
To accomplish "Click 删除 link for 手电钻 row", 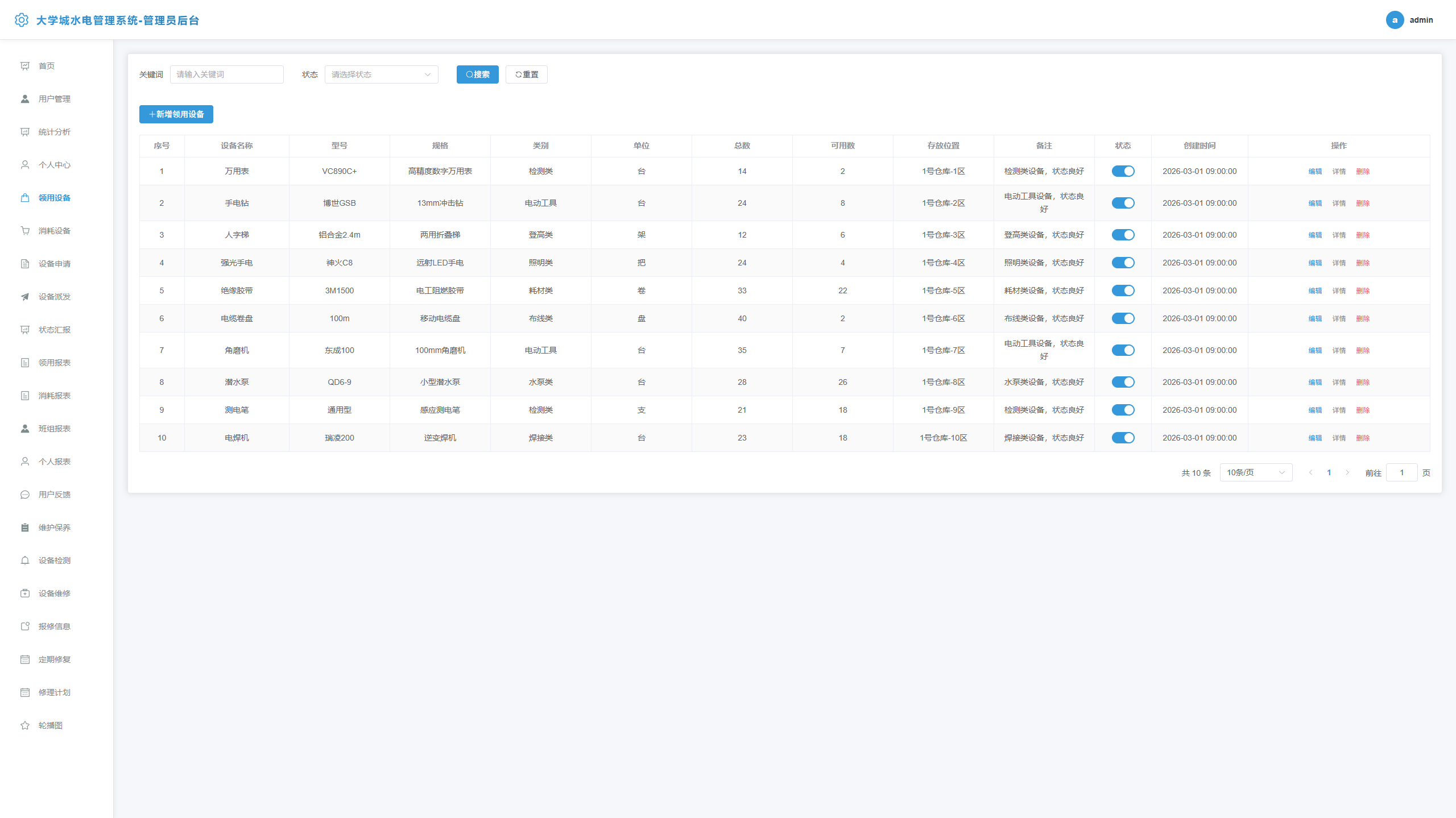I will coord(1363,203).
